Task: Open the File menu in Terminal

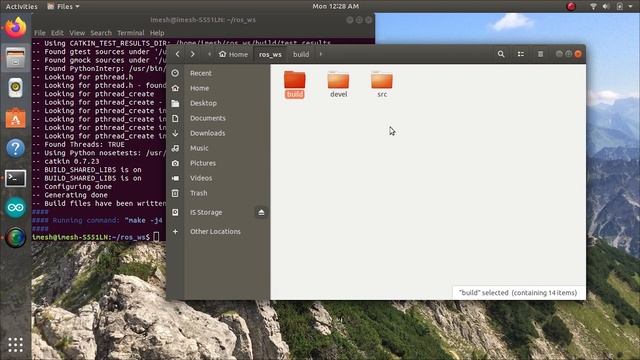Action: click(40, 33)
